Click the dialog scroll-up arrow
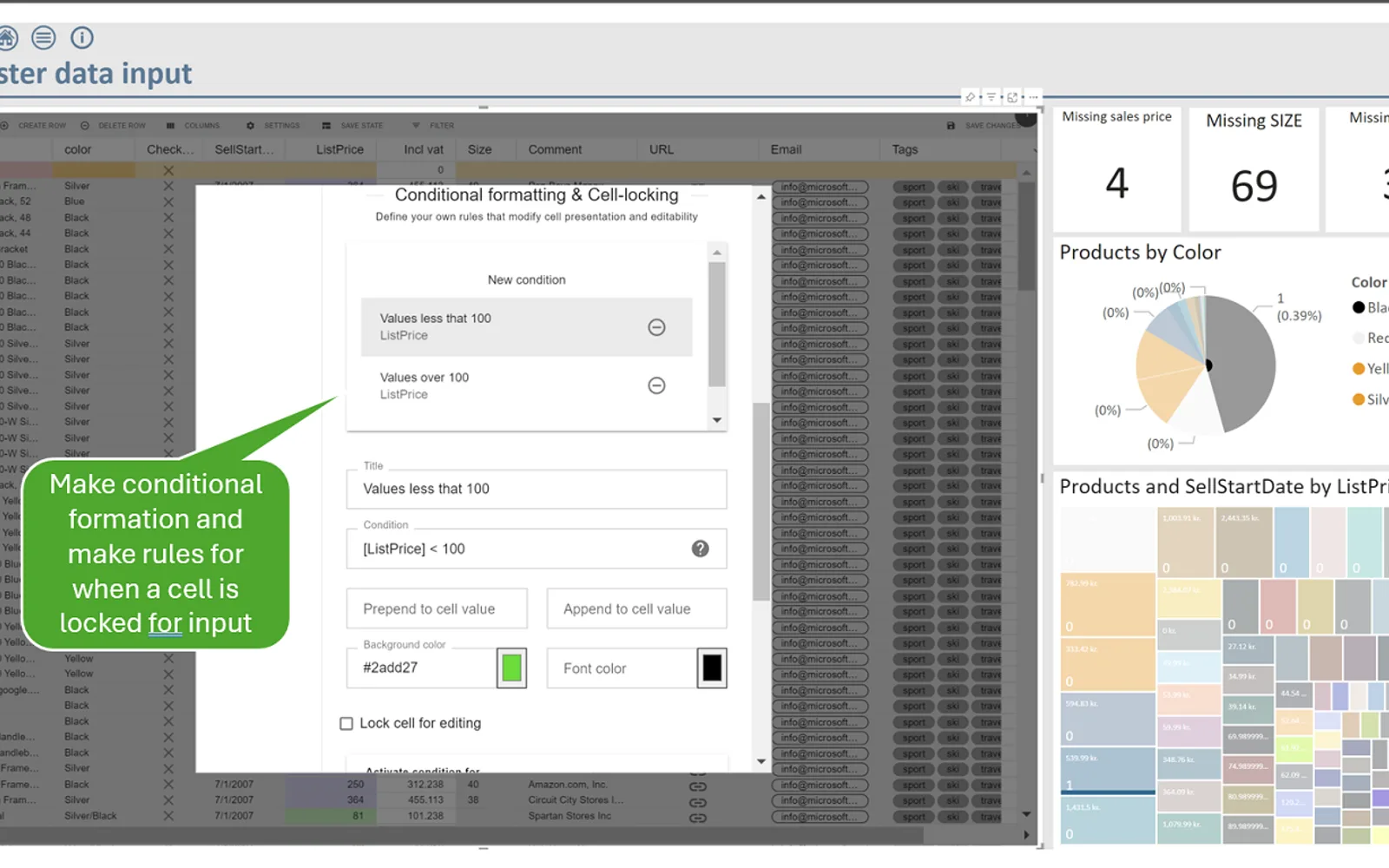Image resolution: width=1389 pixels, height=868 pixels. click(761, 197)
